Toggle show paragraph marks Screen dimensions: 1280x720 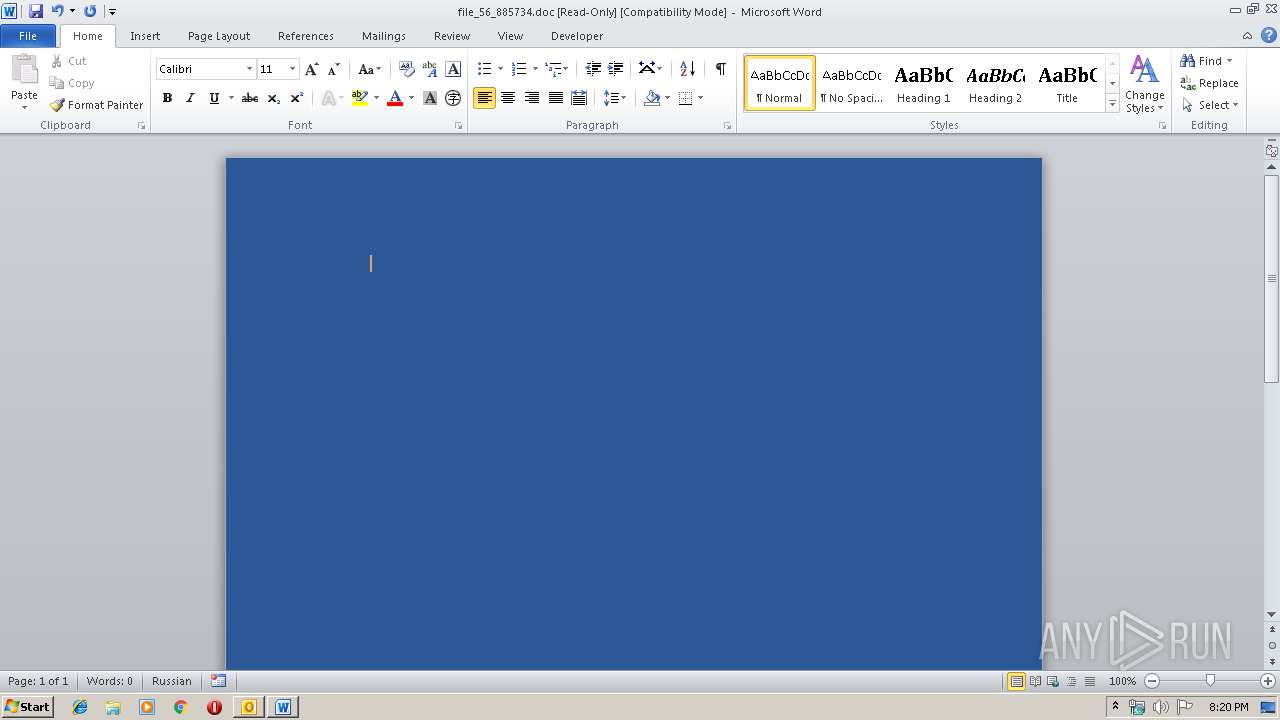coord(720,69)
